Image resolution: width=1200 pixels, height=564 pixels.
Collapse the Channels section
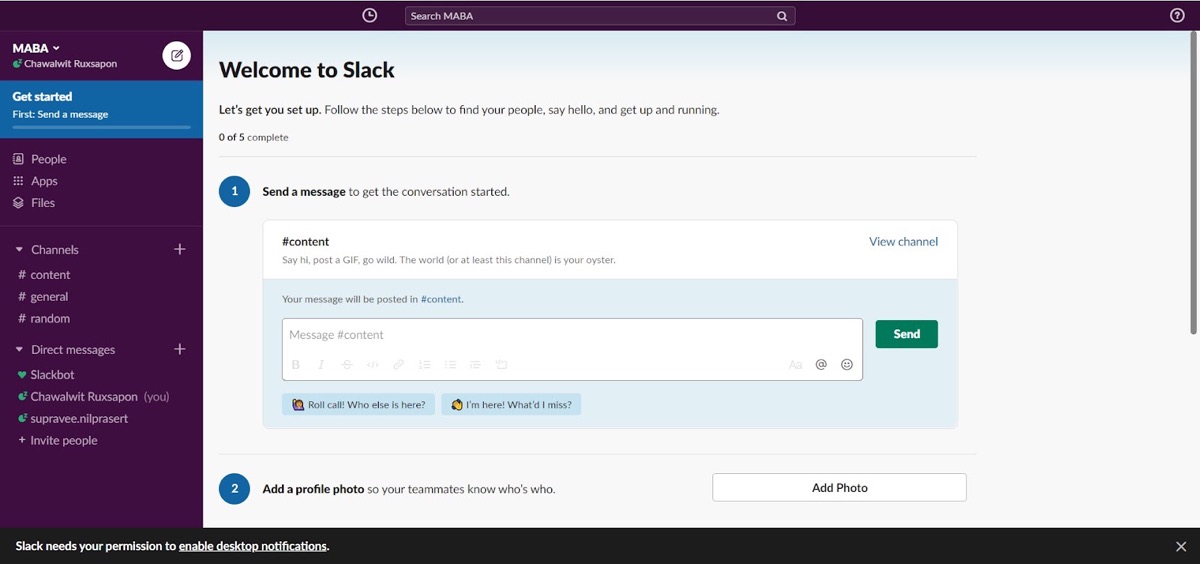point(19,250)
